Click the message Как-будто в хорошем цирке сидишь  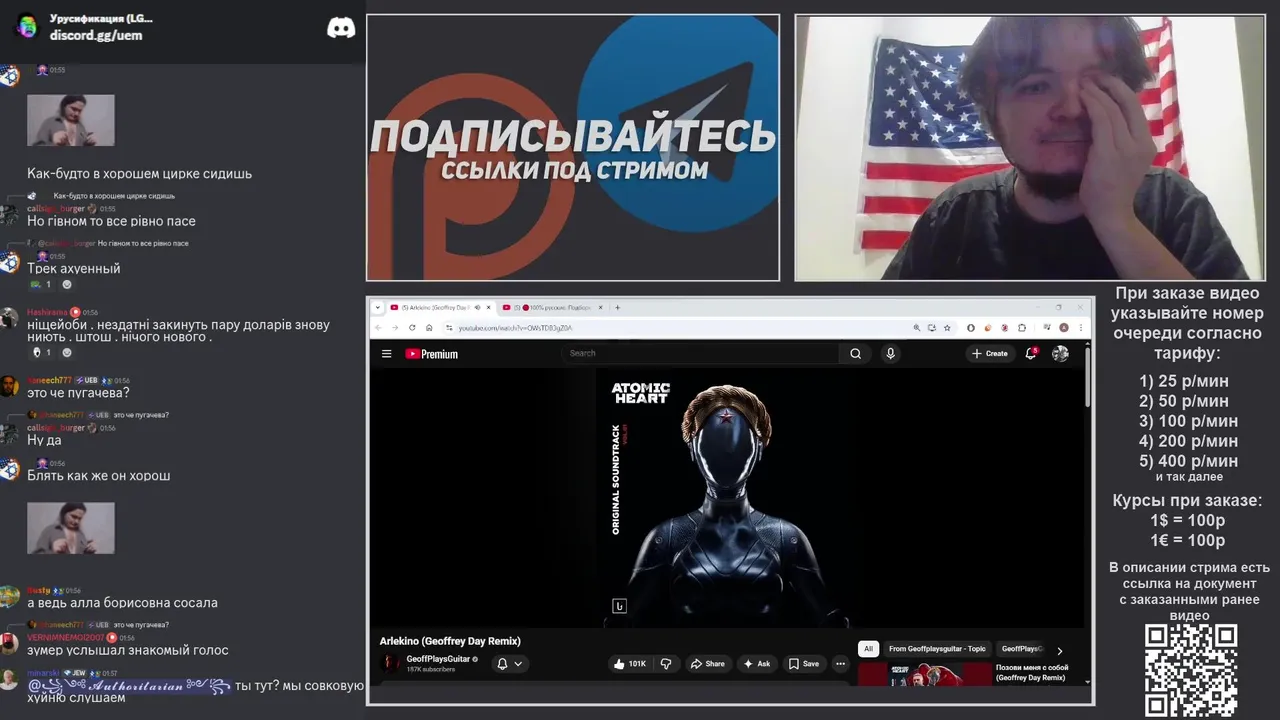139,173
